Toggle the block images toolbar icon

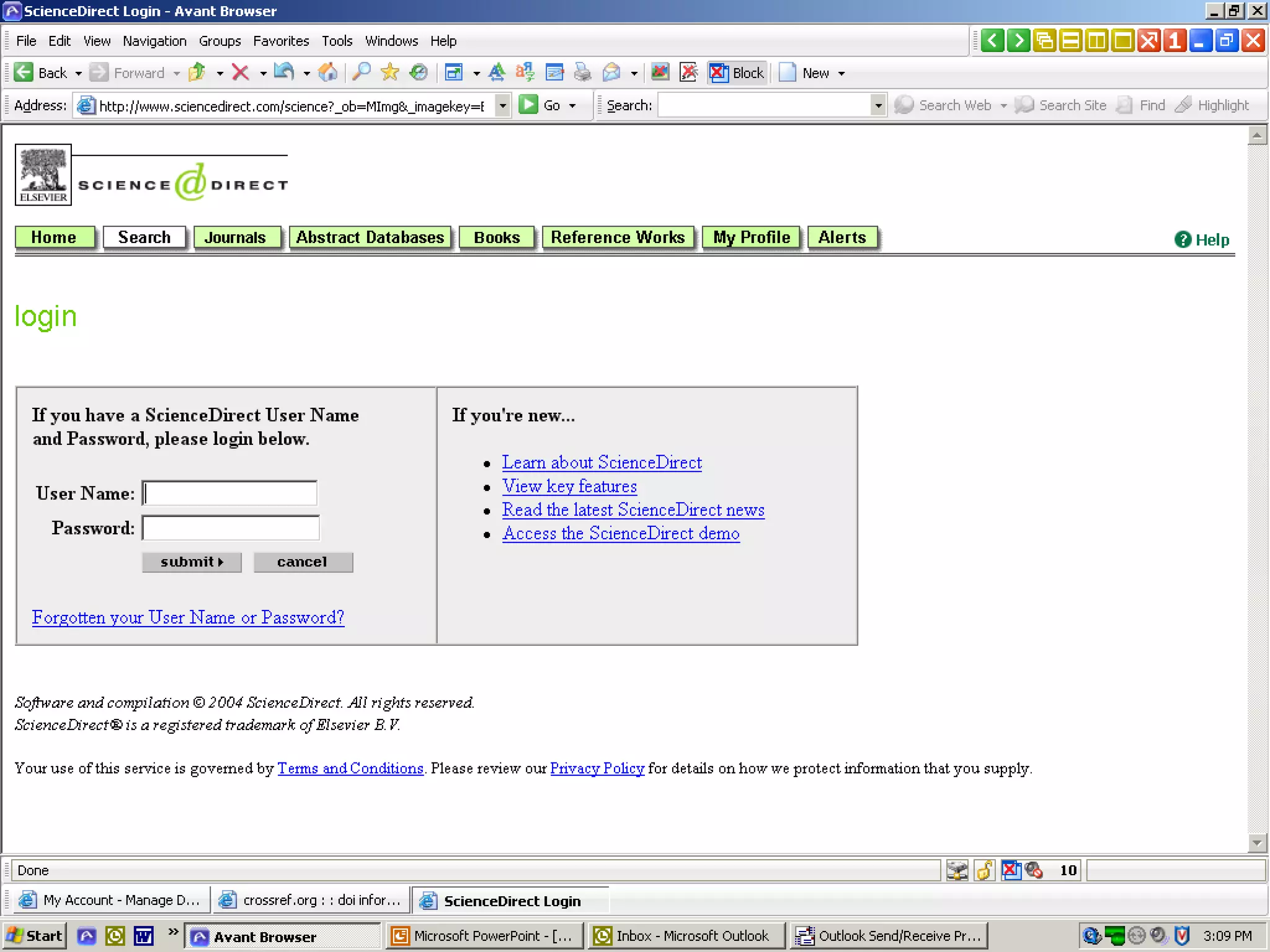pyautogui.click(x=660, y=73)
